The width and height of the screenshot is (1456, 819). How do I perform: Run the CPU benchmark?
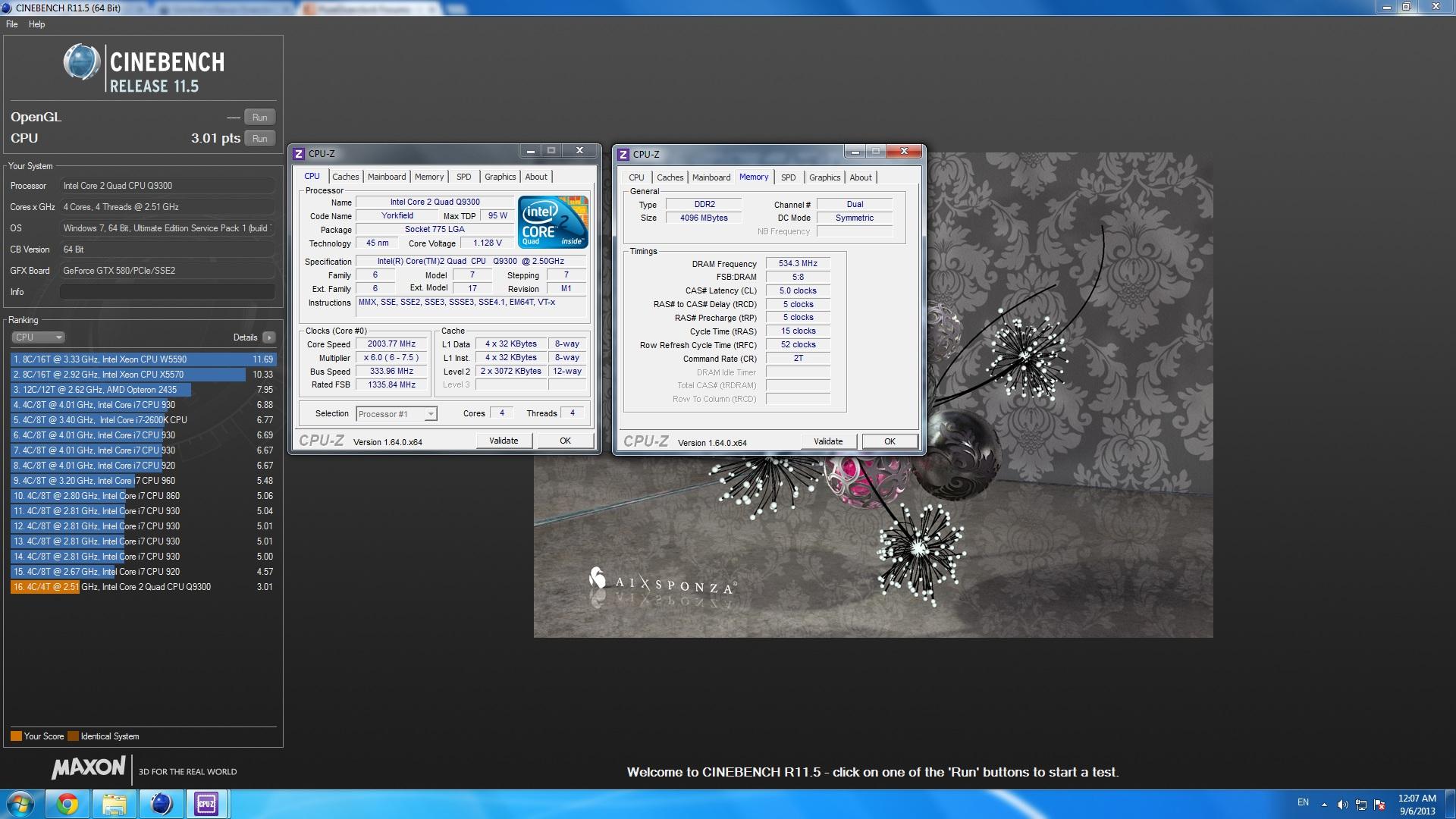pyautogui.click(x=259, y=139)
